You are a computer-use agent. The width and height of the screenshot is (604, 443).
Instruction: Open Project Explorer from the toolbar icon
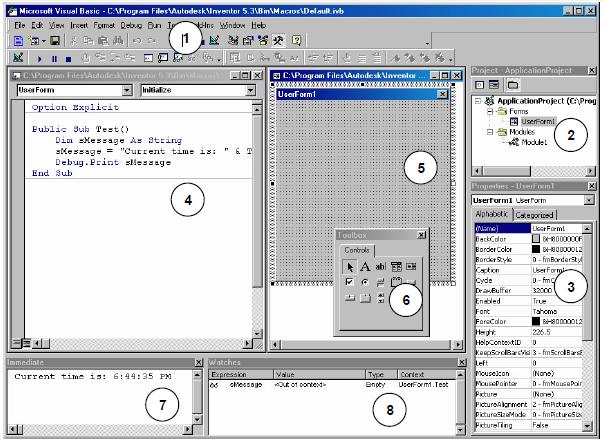point(233,40)
